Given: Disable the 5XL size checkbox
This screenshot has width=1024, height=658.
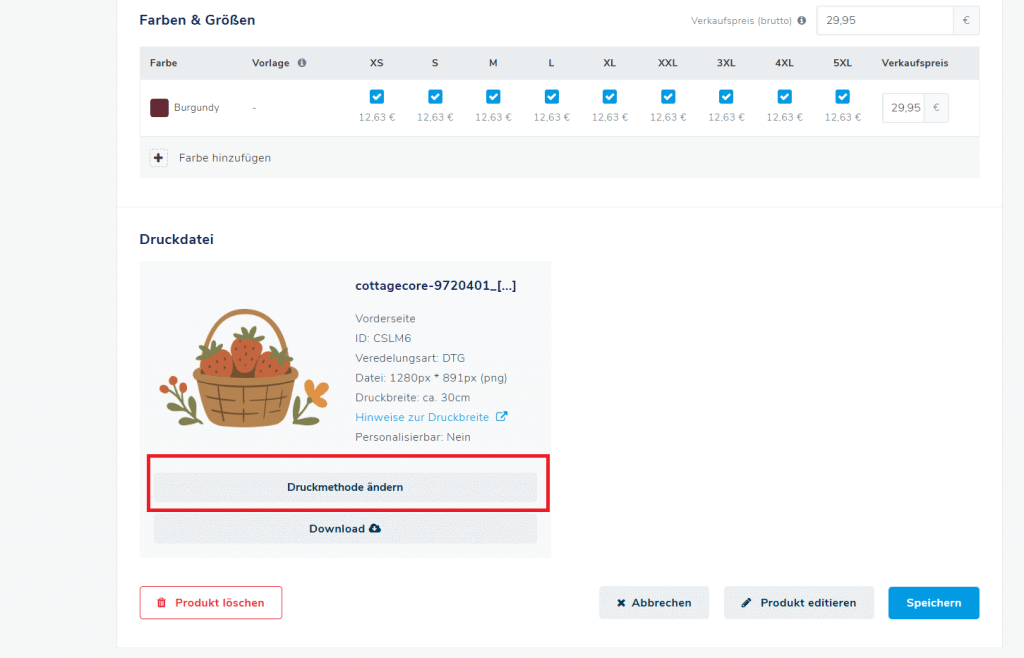Looking at the screenshot, I should coord(842,97).
